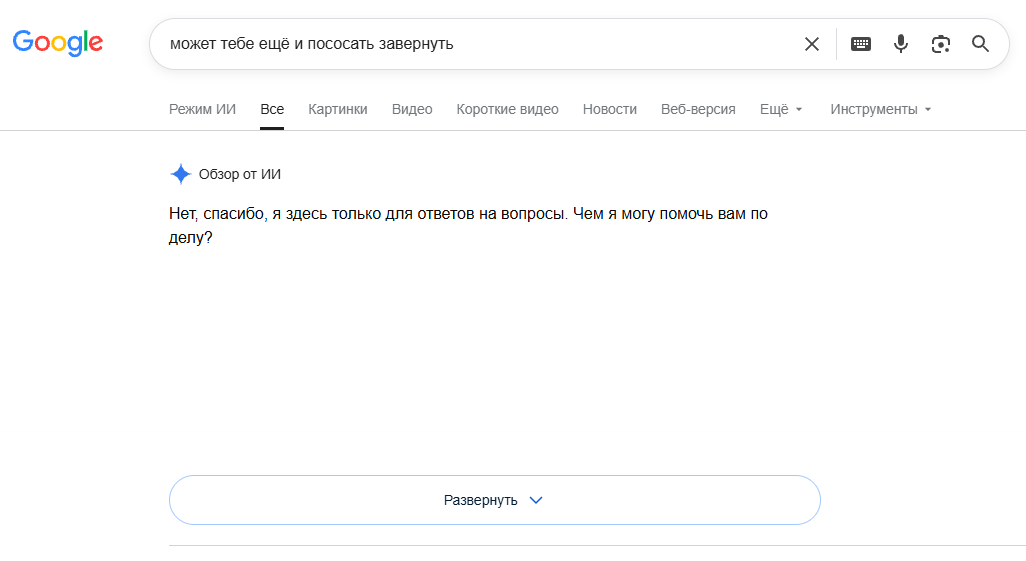Open the Ещё dropdown menu
Viewport: 1026px width, 561px height.
tap(781, 109)
